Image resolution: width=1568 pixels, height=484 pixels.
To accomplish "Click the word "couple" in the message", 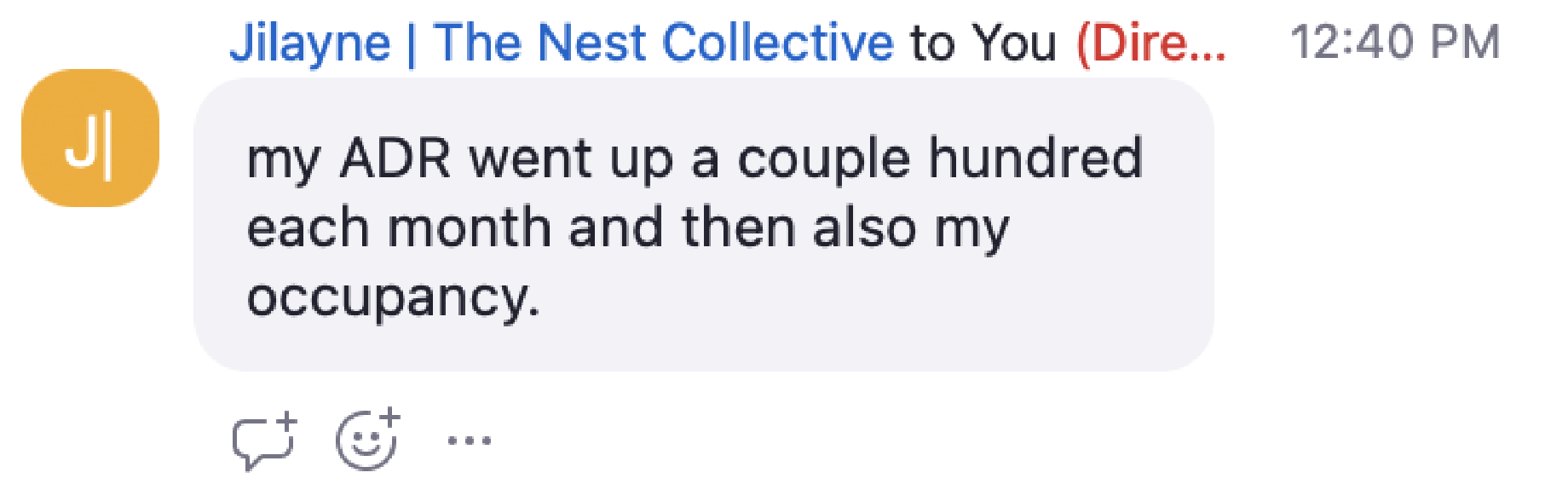I will 824,158.
